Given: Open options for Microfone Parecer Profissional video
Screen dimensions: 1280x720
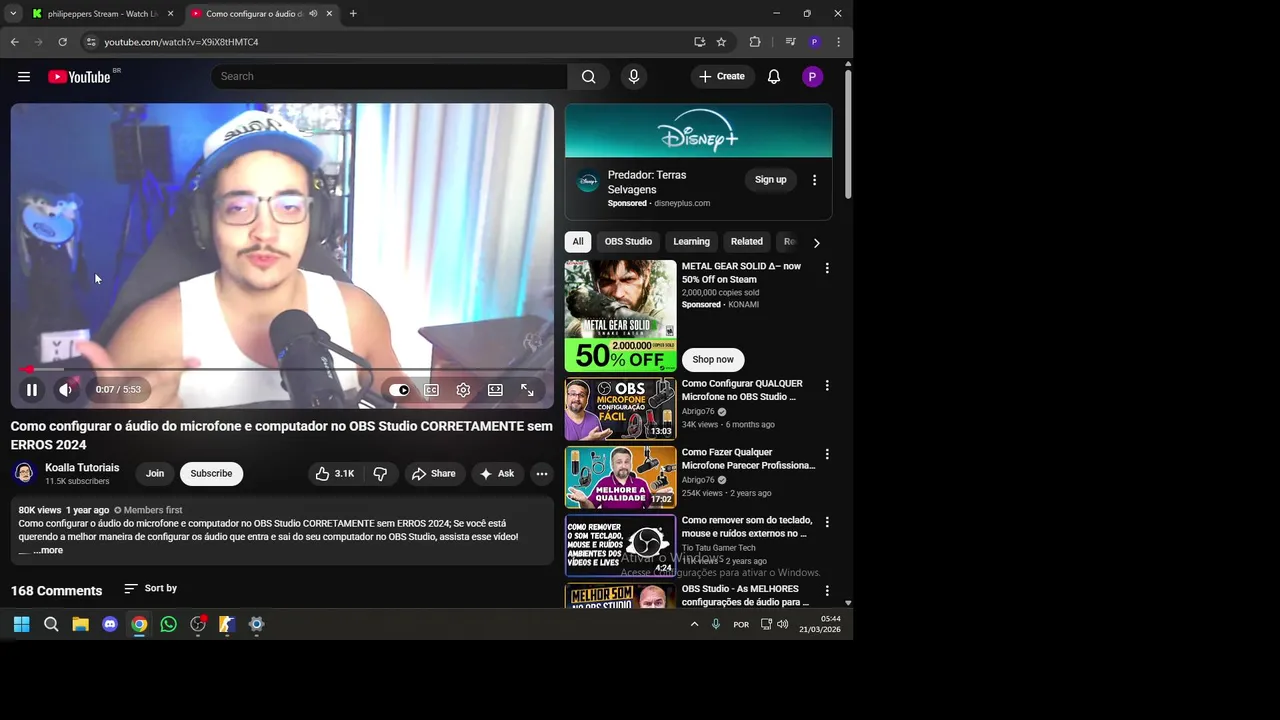Looking at the screenshot, I should [827, 454].
